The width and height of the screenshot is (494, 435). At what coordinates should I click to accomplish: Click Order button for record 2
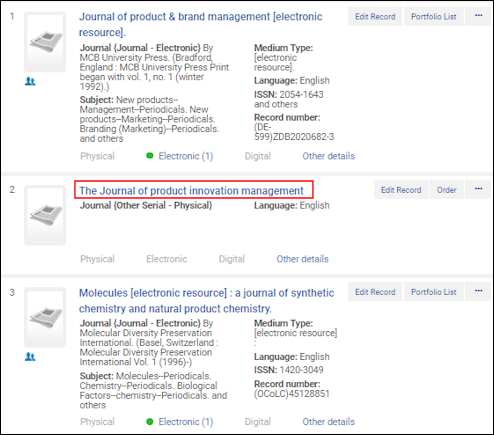click(447, 190)
